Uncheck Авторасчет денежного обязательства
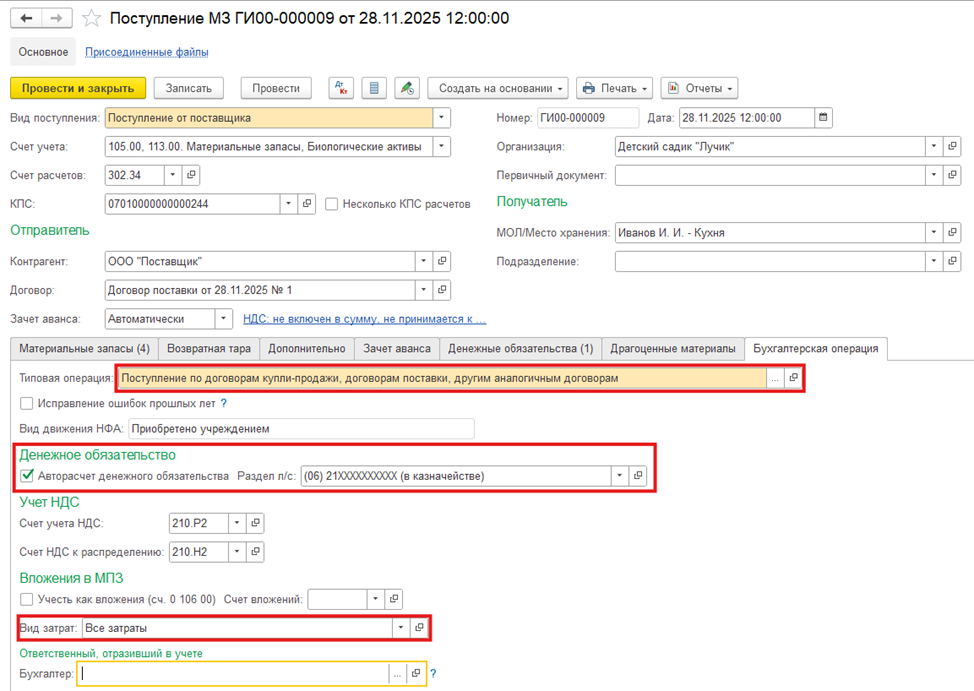Screen dimensions: 974x691 coord(27,476)
